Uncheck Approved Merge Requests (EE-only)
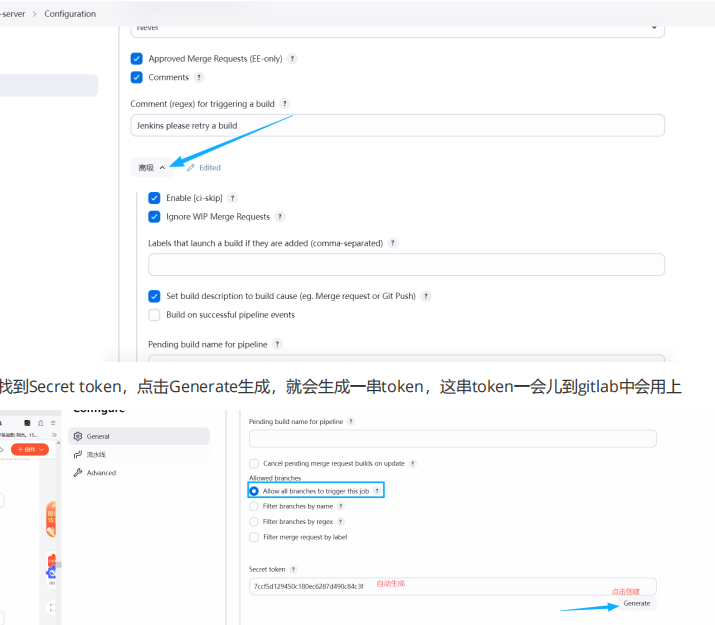Image resolution: width=715 pixels, height=625 pixels. click(136, 59)
